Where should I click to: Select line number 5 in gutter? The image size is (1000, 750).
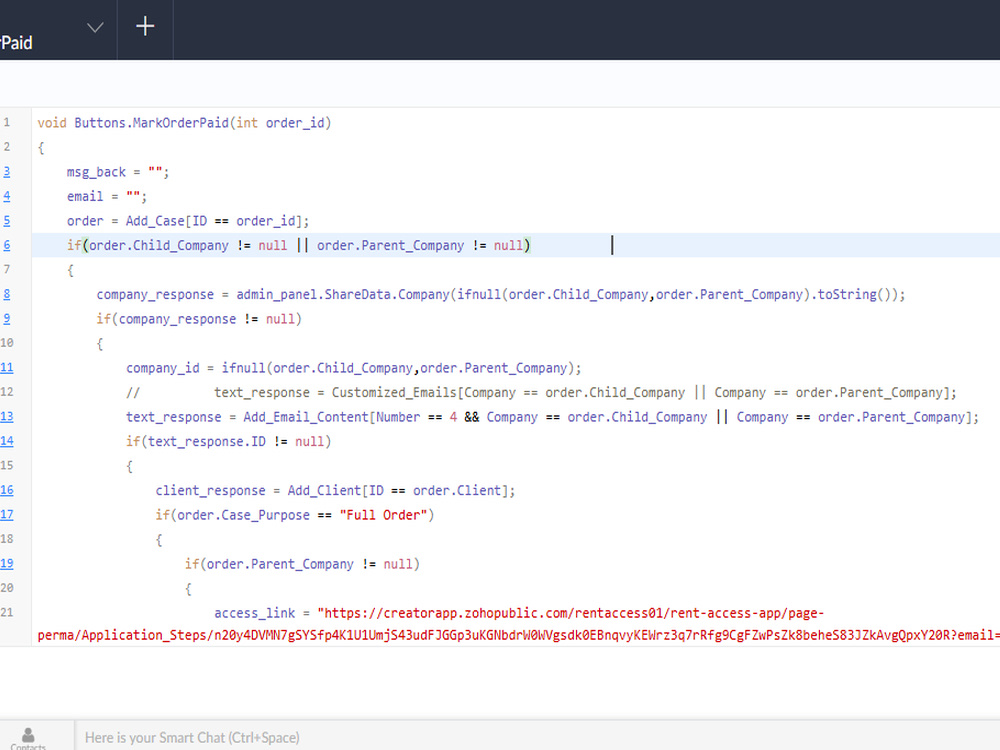coord(6,221)
